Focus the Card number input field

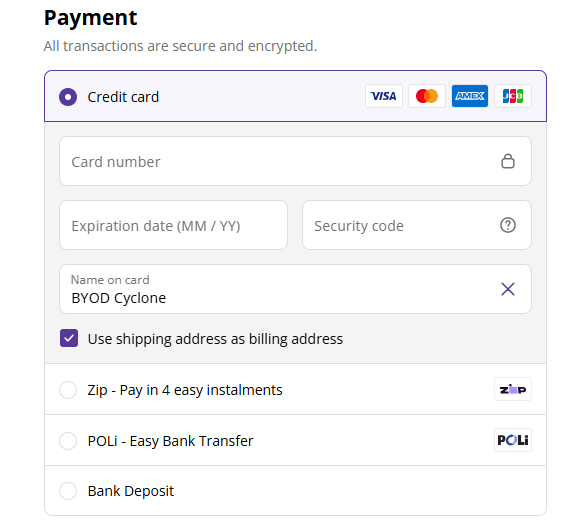[295, 161]
